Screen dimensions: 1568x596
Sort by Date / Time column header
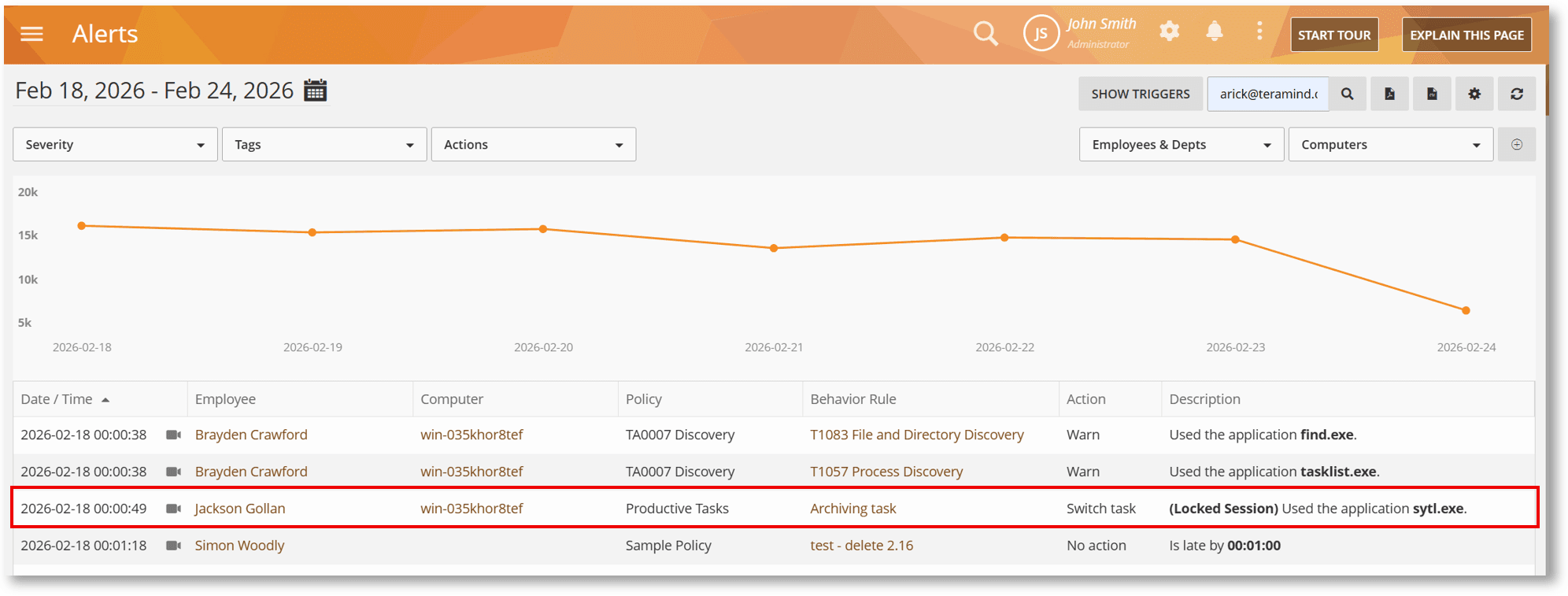pos(57,399)
